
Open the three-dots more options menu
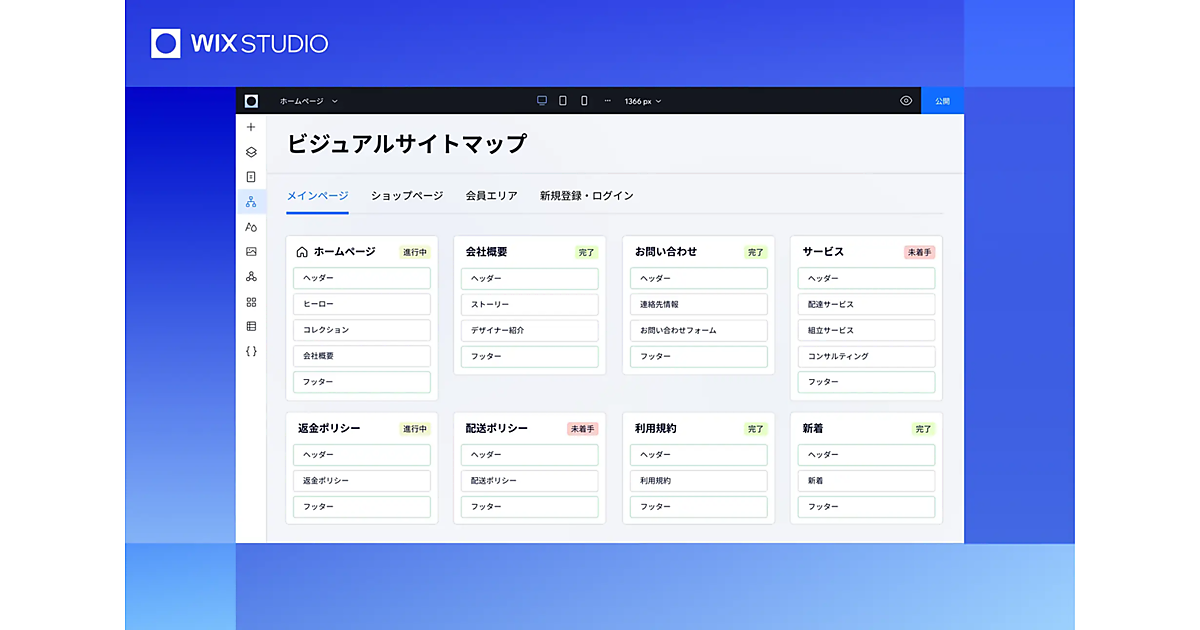pos(607,101)
